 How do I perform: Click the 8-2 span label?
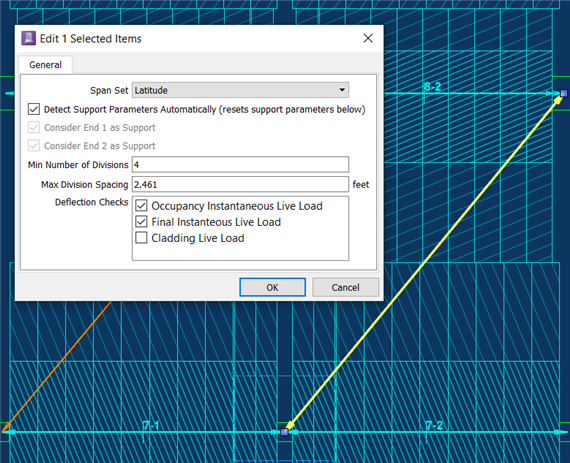(432, 86)
